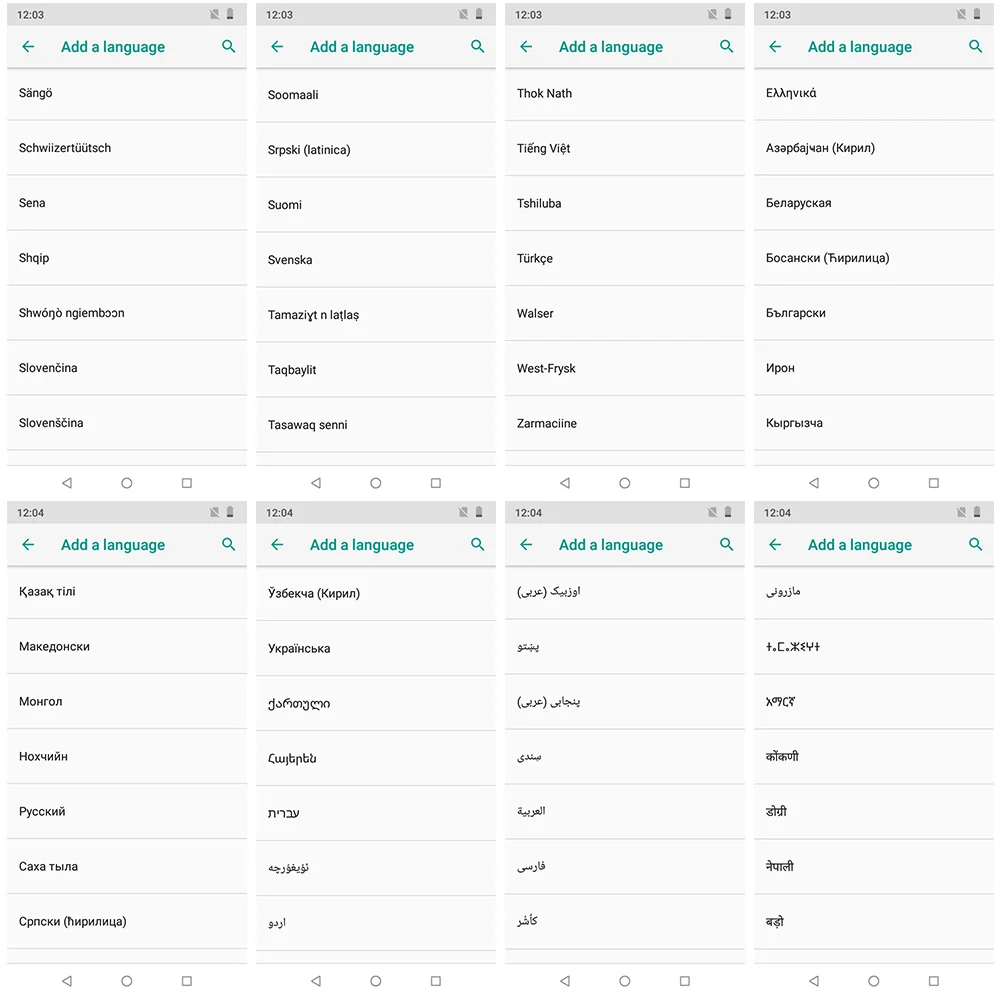Choose the Українська language entry

pos(376,649)
